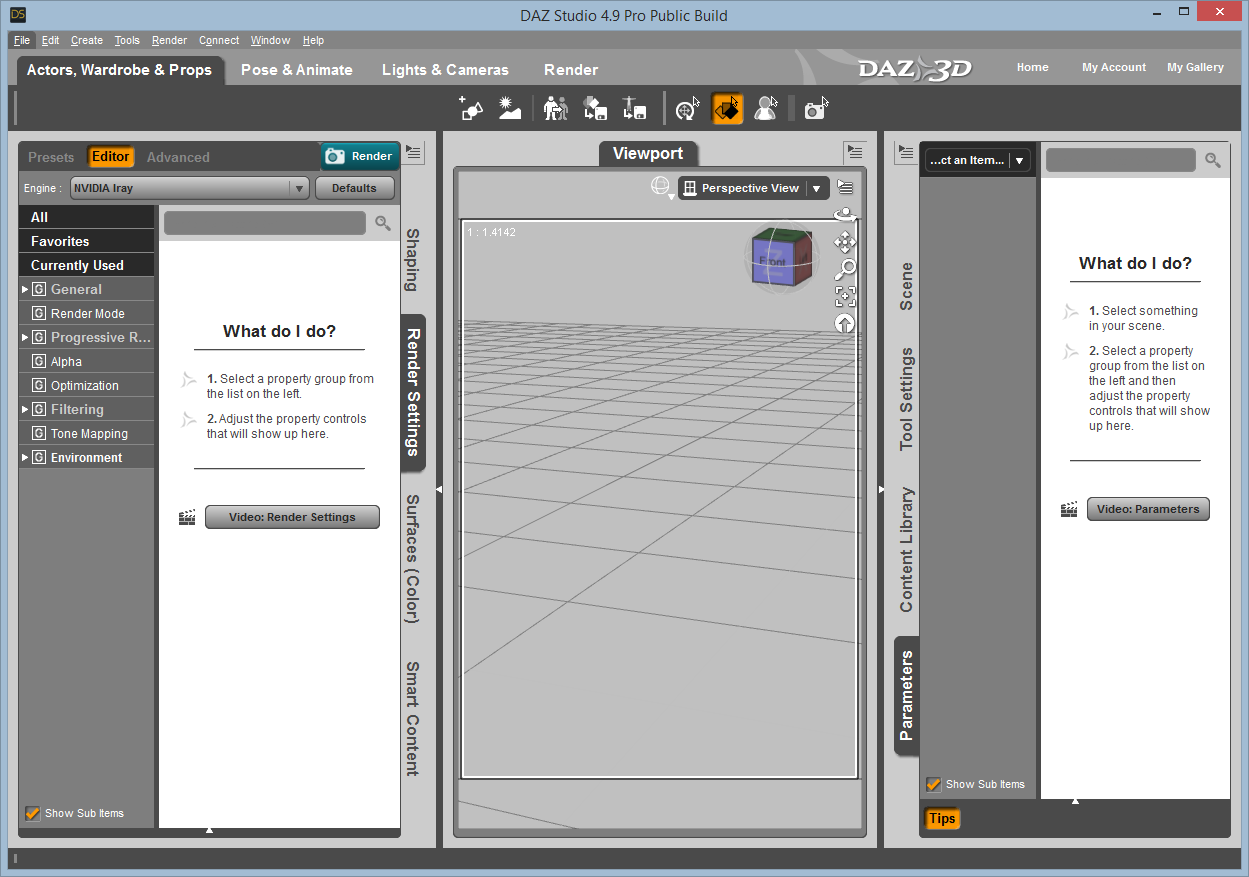Open the Scene side tab
This screenshot has width=1249, height=877.
point(906,286)
